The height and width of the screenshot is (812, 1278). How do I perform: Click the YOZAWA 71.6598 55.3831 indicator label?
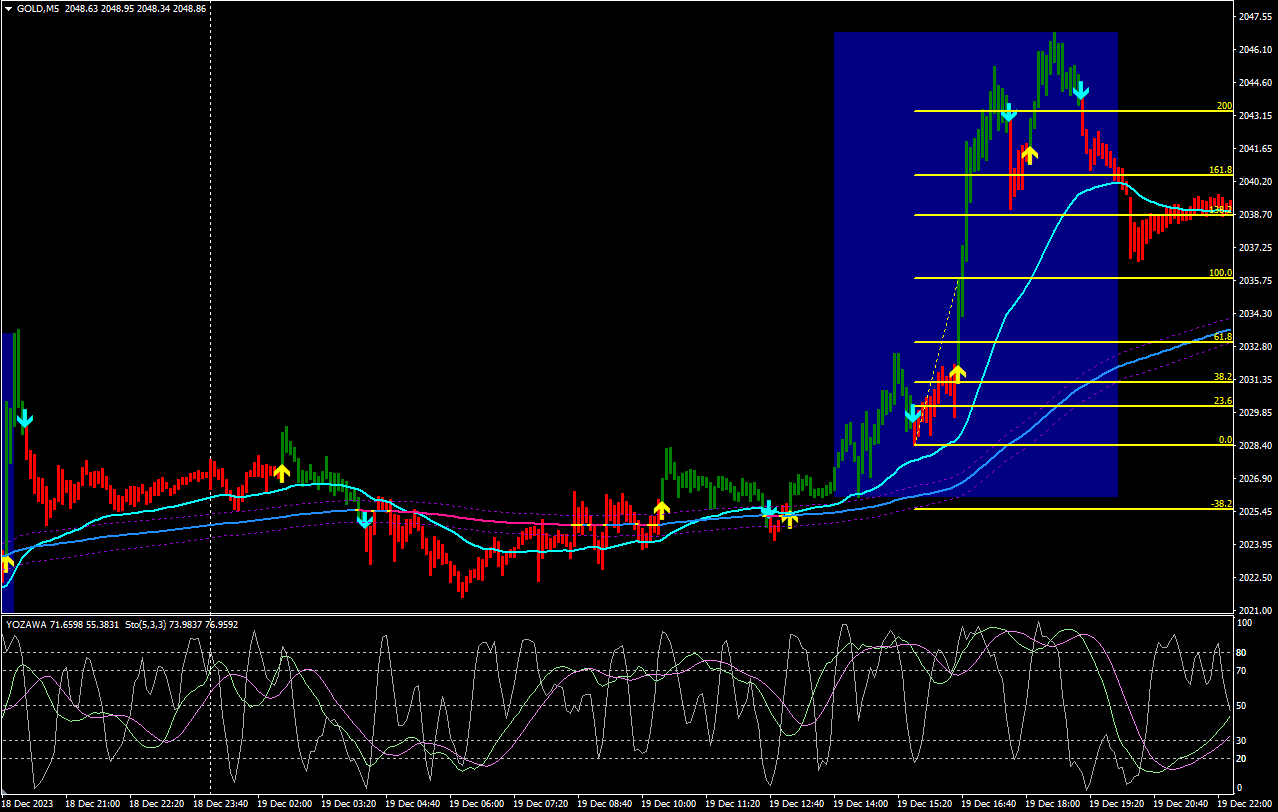(61, 624)
